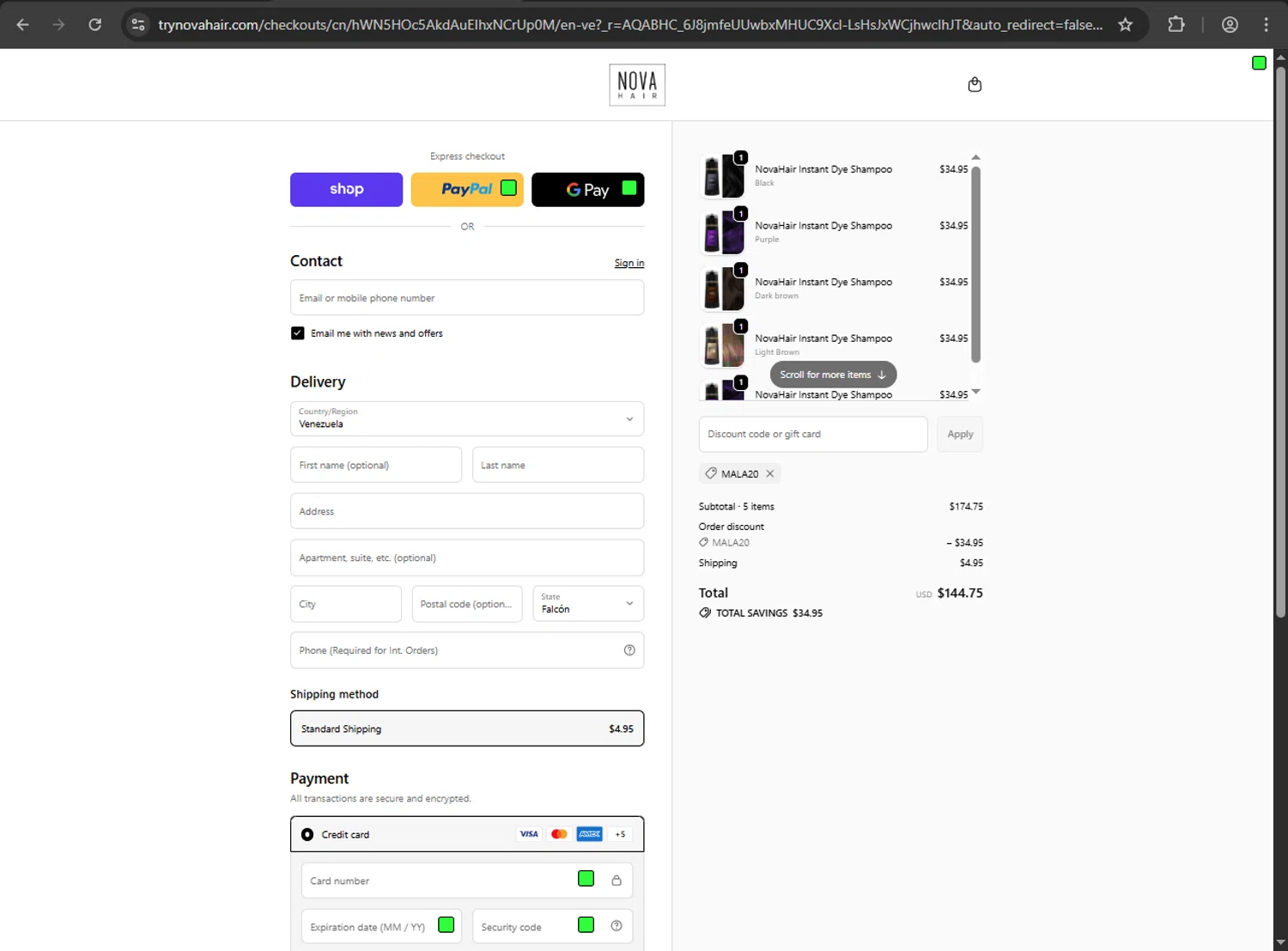Click the Visa card icon

click(x=529, y=834)
